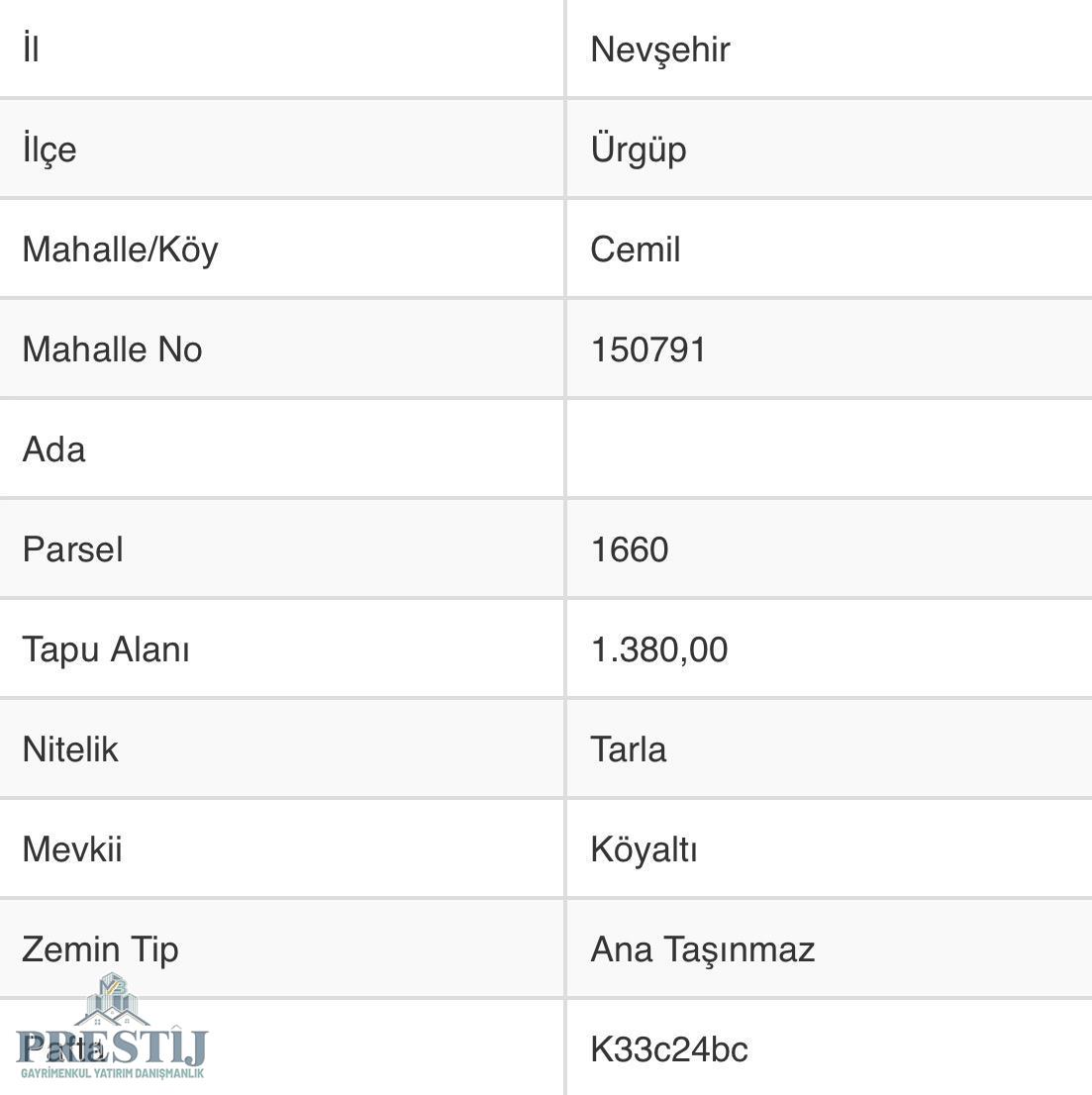Click the Cemil neighborhood value
Viewport: 1092px width, 1095px height.
click(x=636, y=249)
